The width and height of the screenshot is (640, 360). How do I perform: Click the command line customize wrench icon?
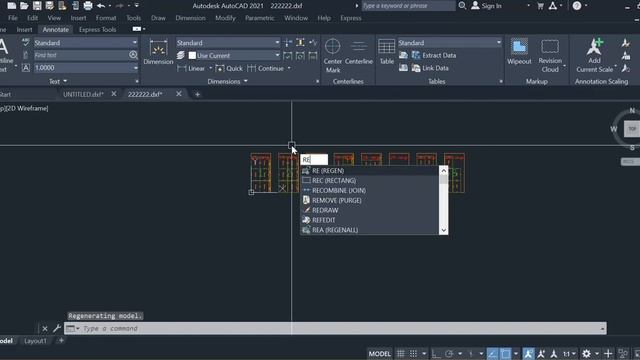pos(57,329)
